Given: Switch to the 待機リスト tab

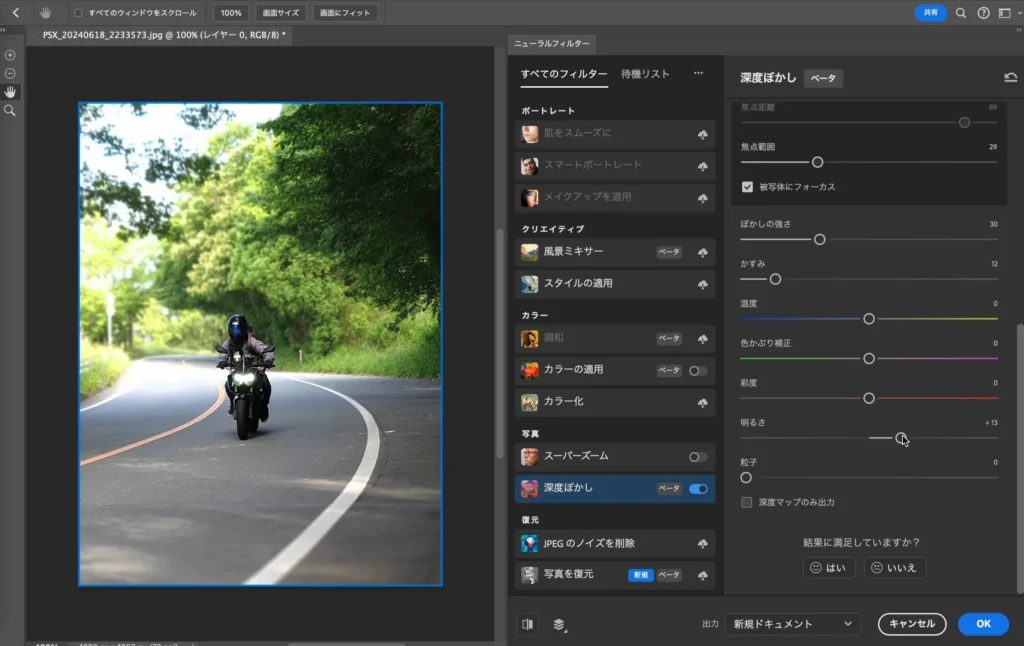Looking at the screenshot, I should coord(645,74).
